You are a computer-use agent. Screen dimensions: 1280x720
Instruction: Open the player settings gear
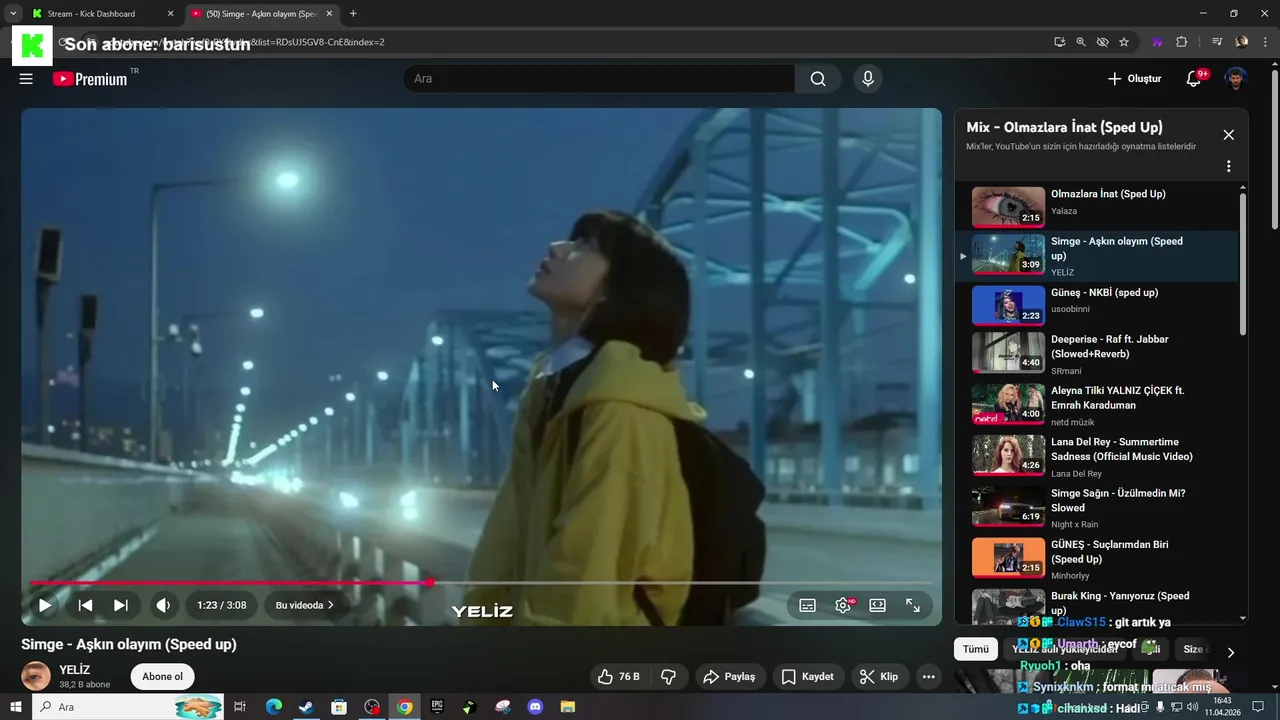[843, 605]
